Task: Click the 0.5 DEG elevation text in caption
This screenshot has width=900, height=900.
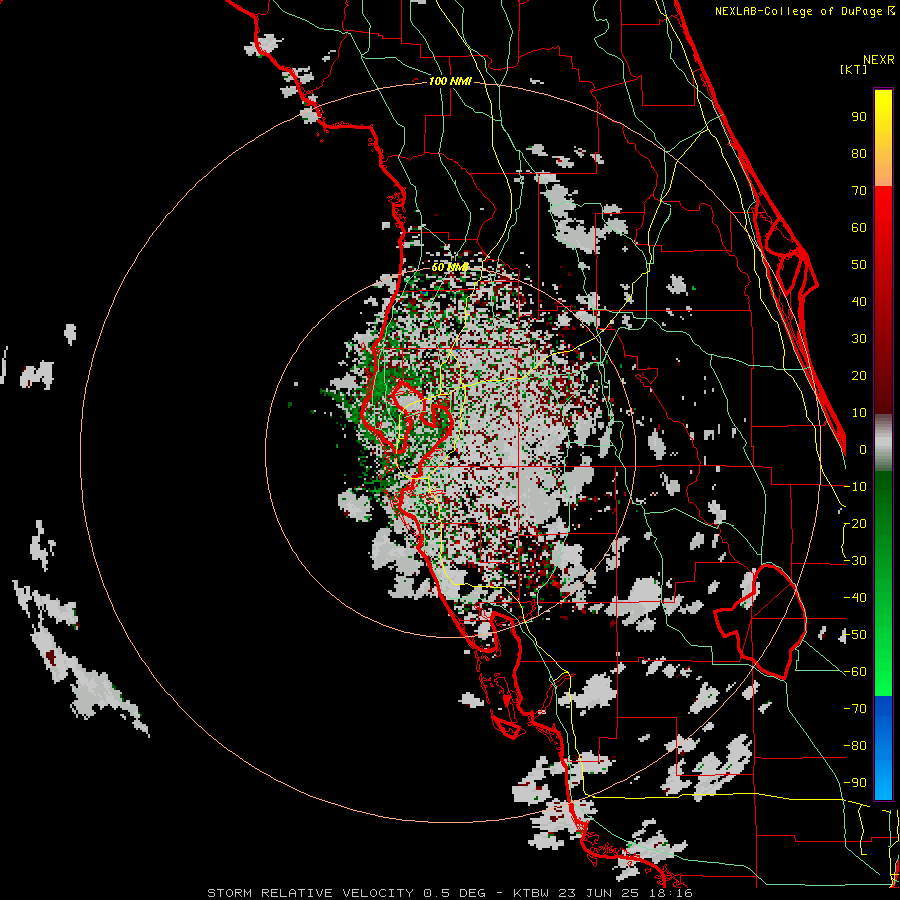Action: click(x=455, y=893)
